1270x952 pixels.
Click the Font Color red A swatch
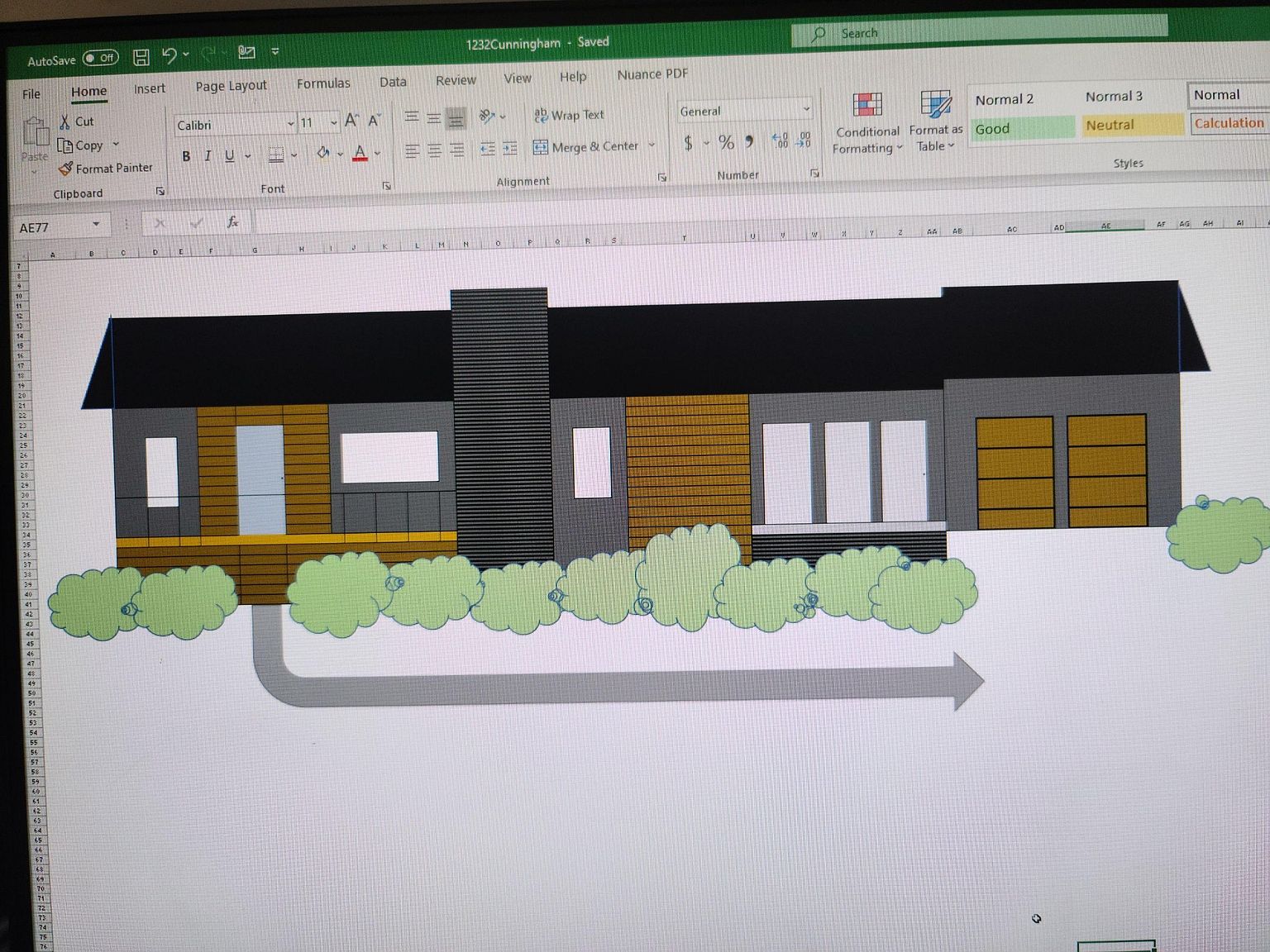point(360,153)
